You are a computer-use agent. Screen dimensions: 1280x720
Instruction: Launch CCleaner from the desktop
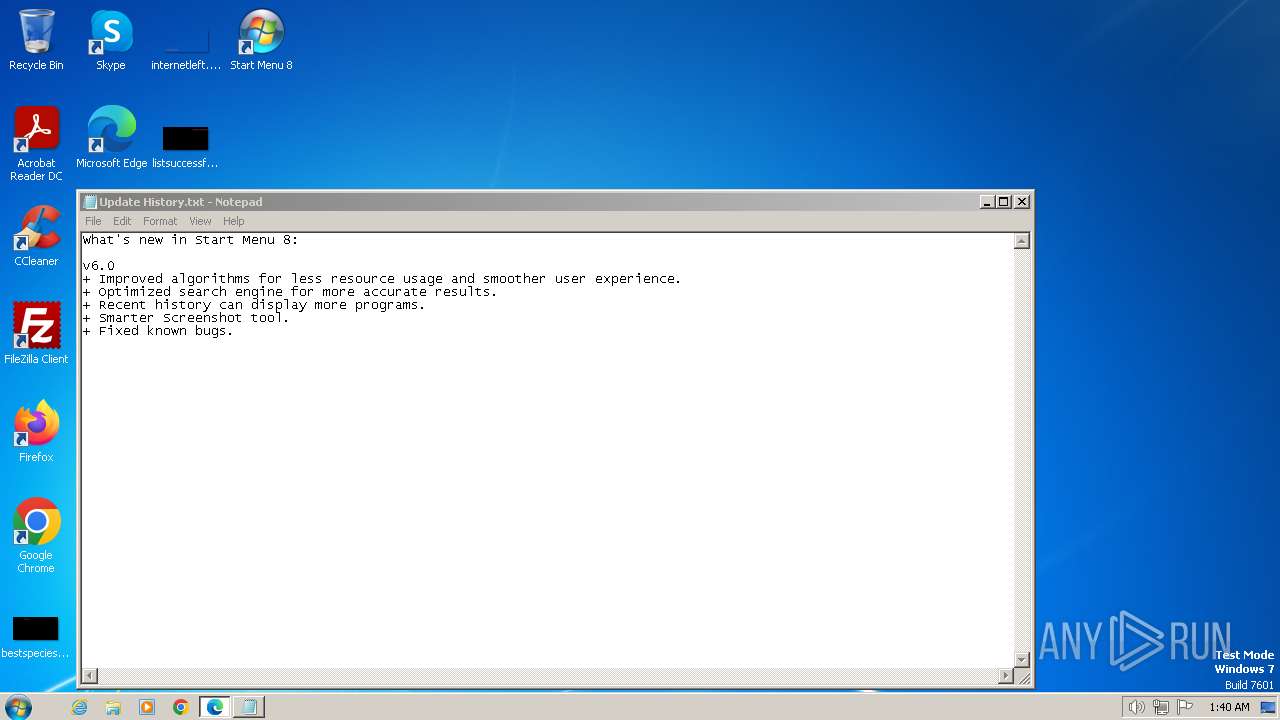(x=36, y=236)
